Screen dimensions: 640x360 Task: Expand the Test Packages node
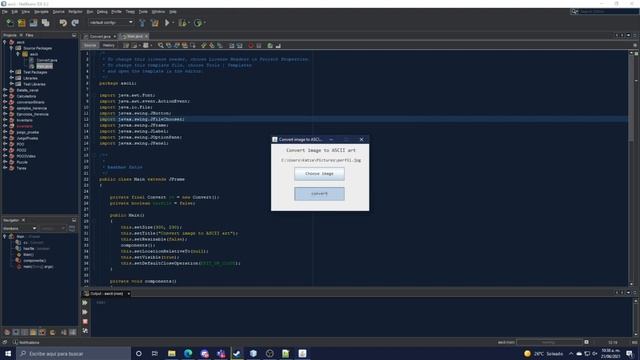click(11, 72)
